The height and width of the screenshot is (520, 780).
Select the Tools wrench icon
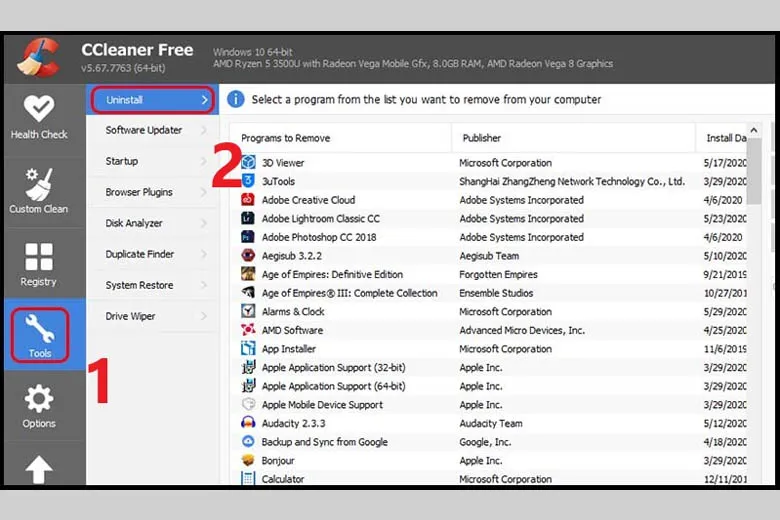(39, 328)
